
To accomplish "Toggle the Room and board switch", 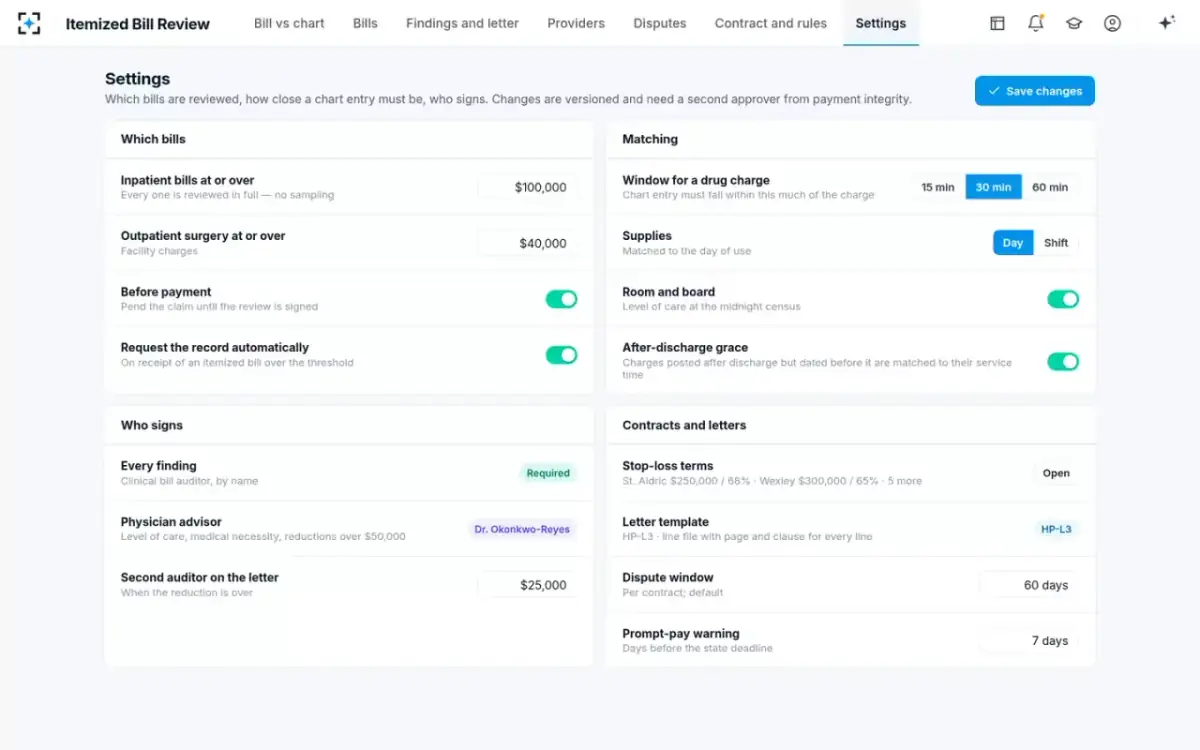I will click(x=1063, y=299).
